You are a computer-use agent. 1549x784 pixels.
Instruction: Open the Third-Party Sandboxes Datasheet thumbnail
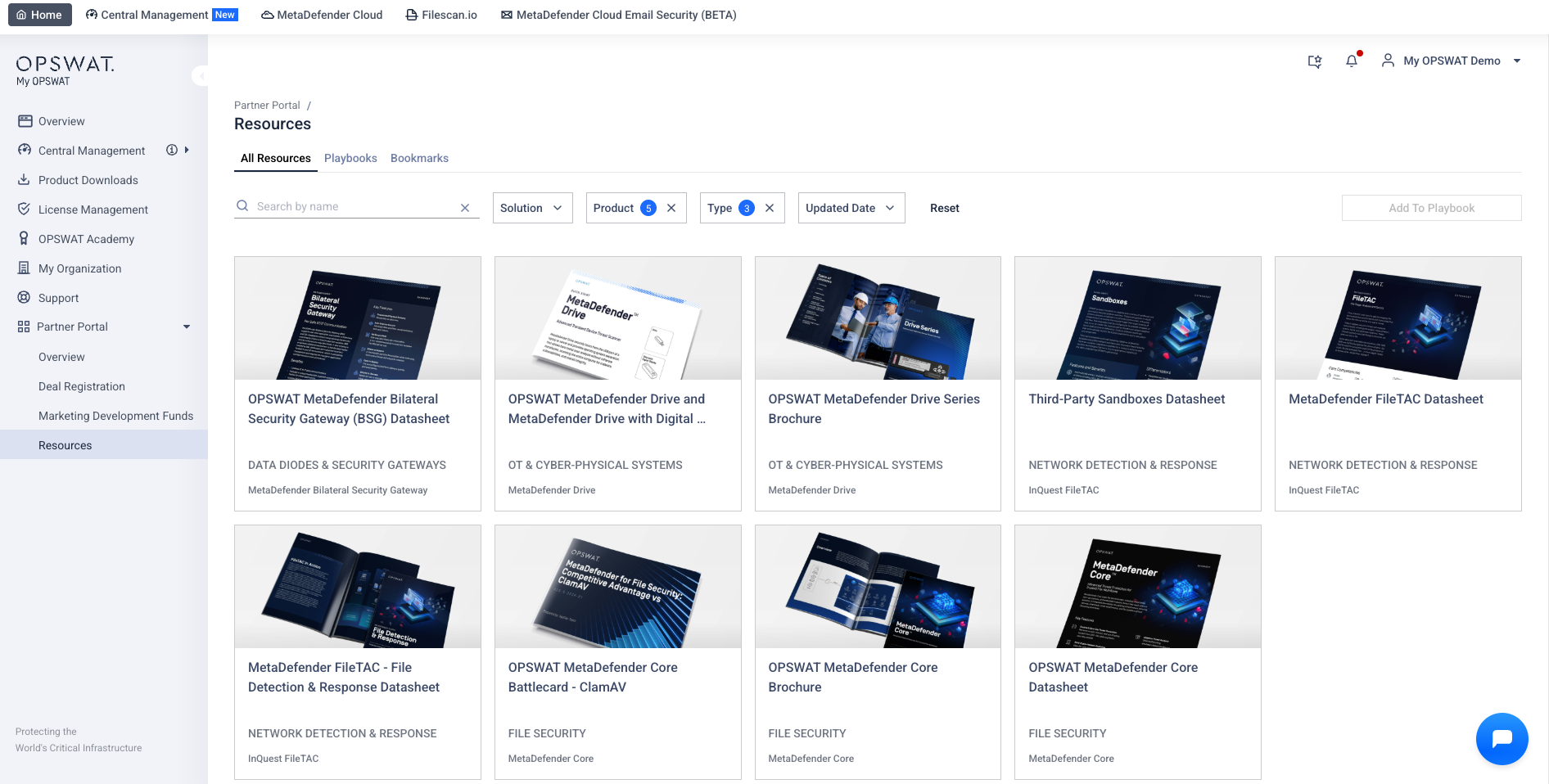point(1137,318)
